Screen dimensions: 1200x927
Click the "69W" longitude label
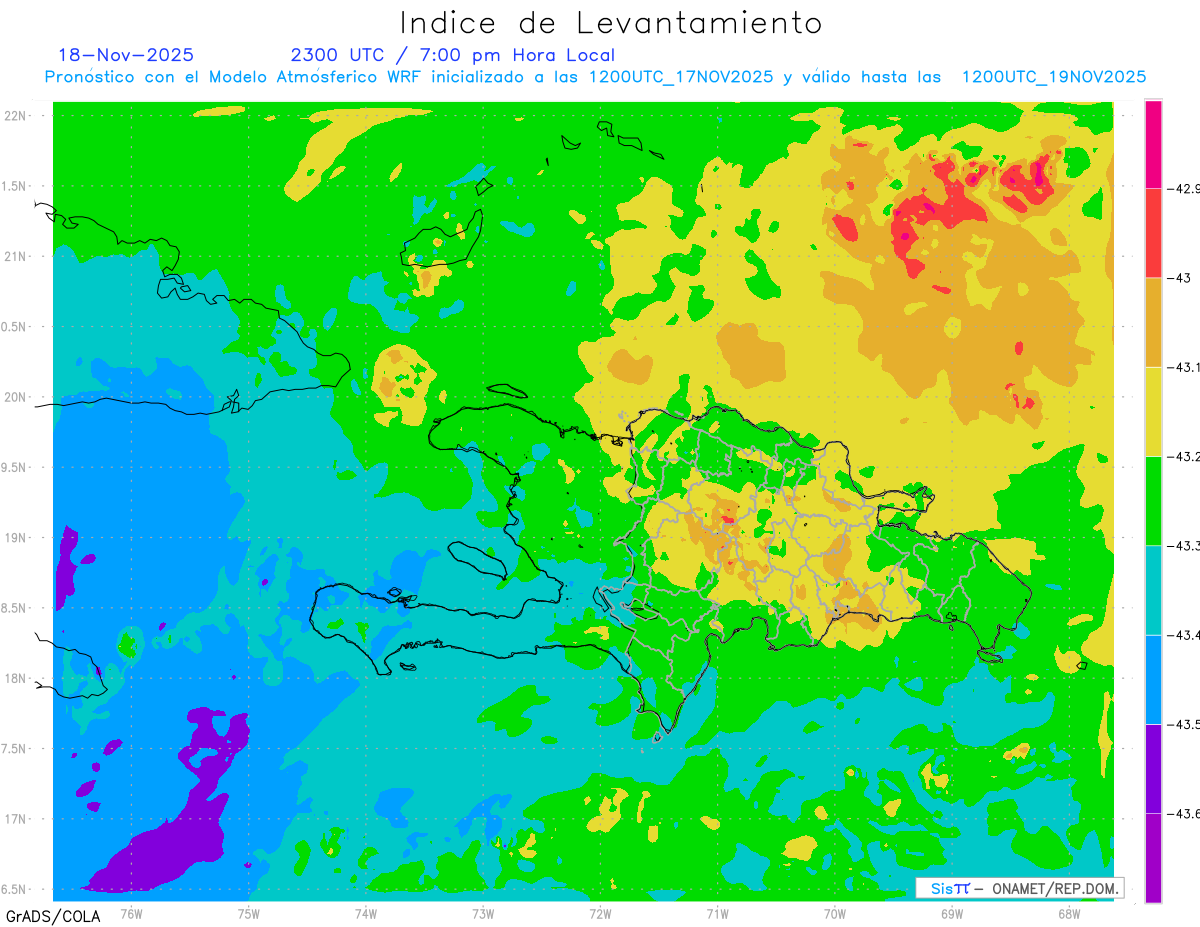click(x=952, y=913)
